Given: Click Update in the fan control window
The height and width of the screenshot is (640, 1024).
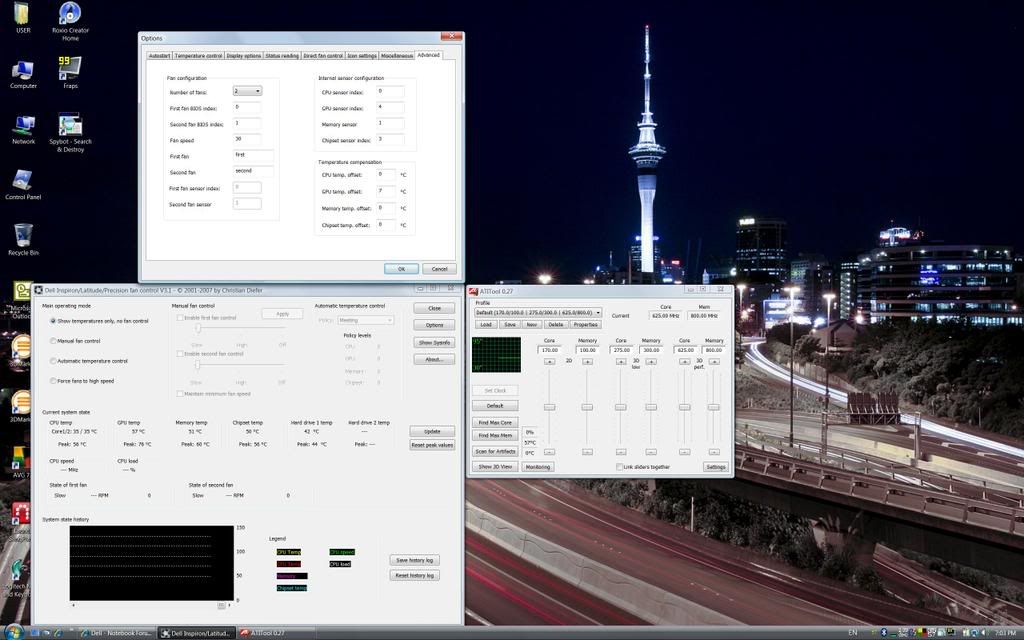Looking at the screenshot, I should point(432,432).
